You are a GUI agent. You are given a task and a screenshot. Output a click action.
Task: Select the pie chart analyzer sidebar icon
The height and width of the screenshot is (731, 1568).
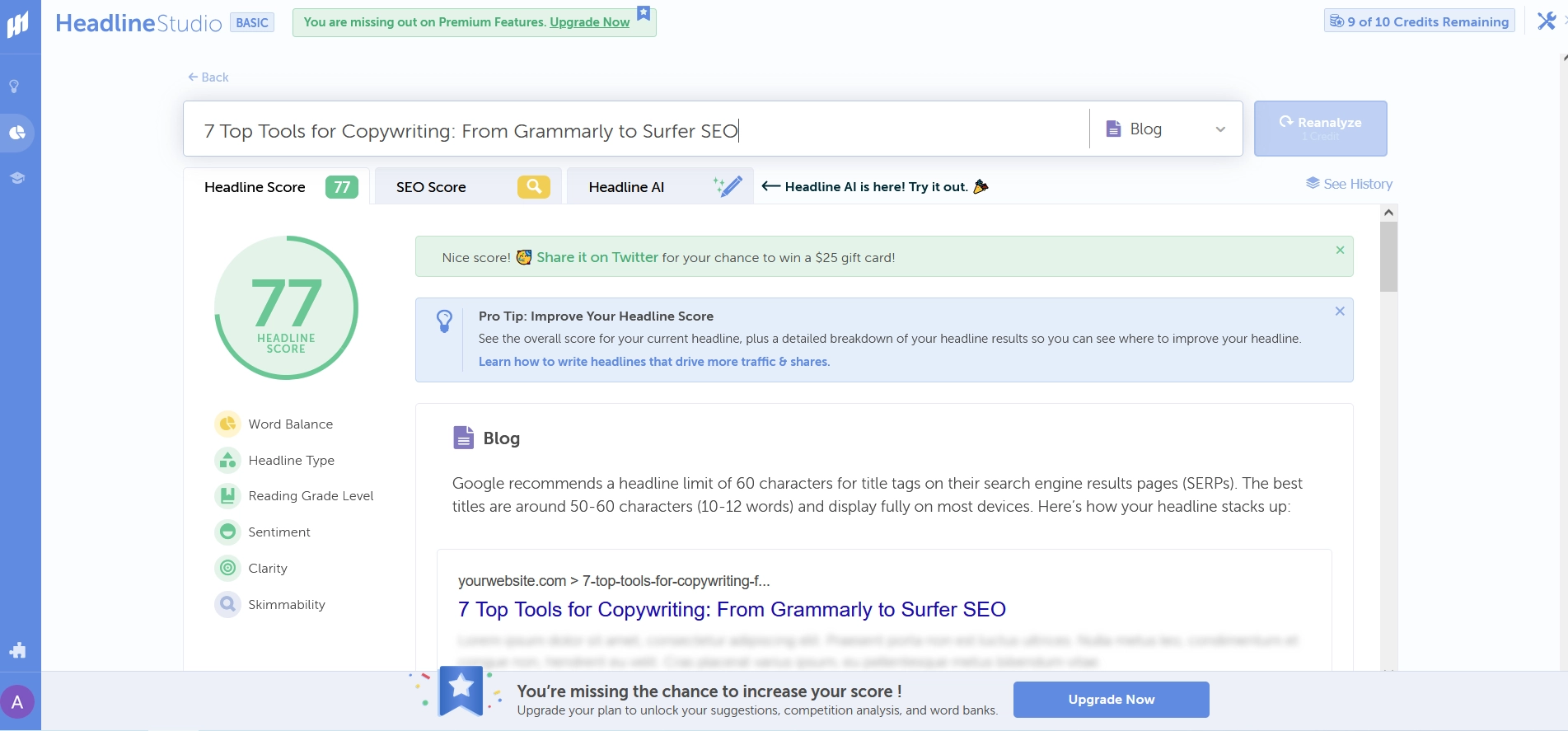coord(16,133)
